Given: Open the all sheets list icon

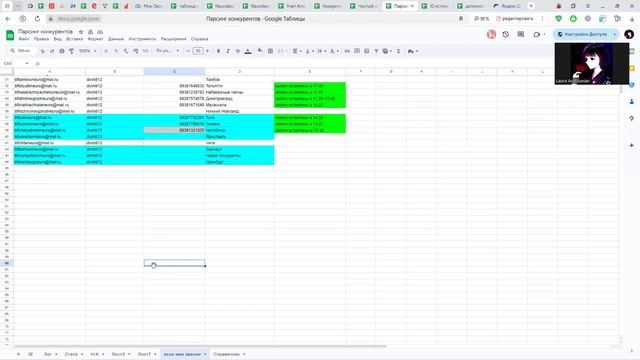Looking at the screenshot, I should point(30,354).
